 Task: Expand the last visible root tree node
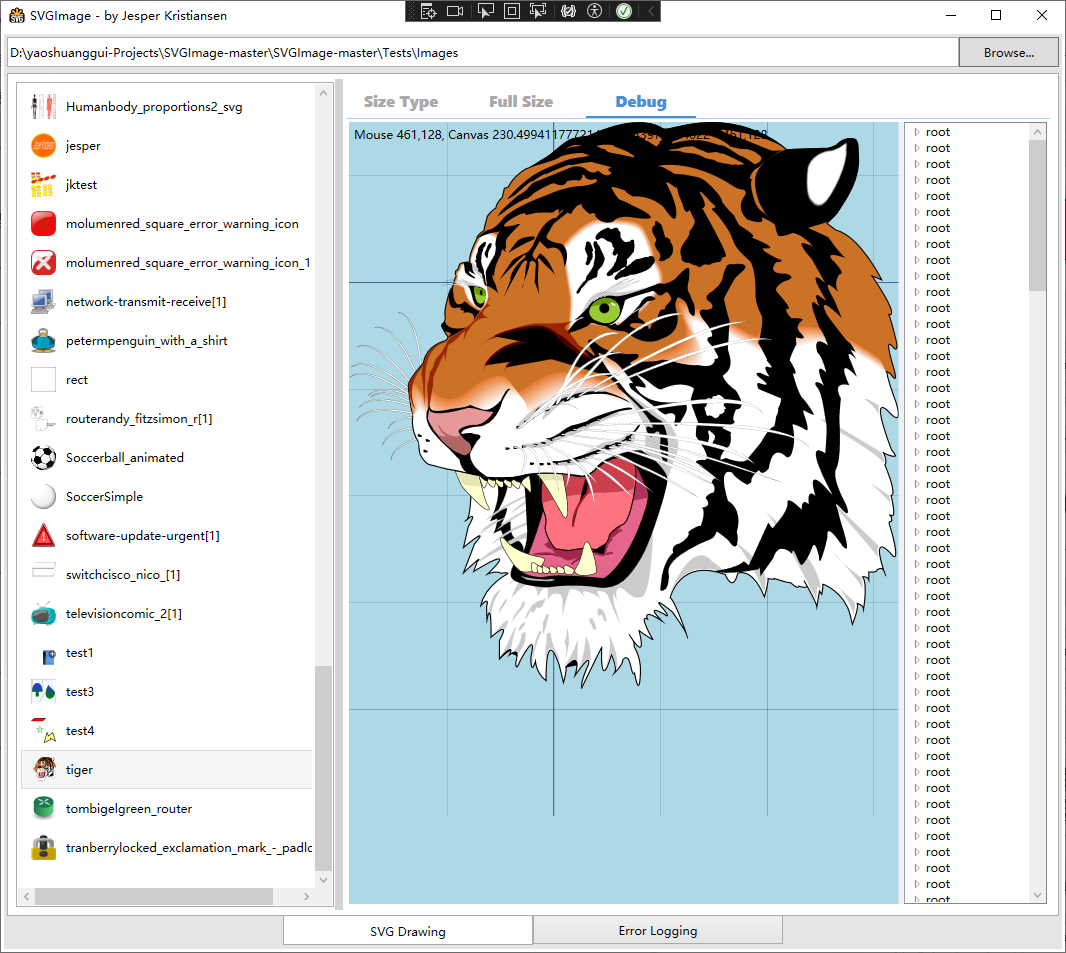coord(916,884)
